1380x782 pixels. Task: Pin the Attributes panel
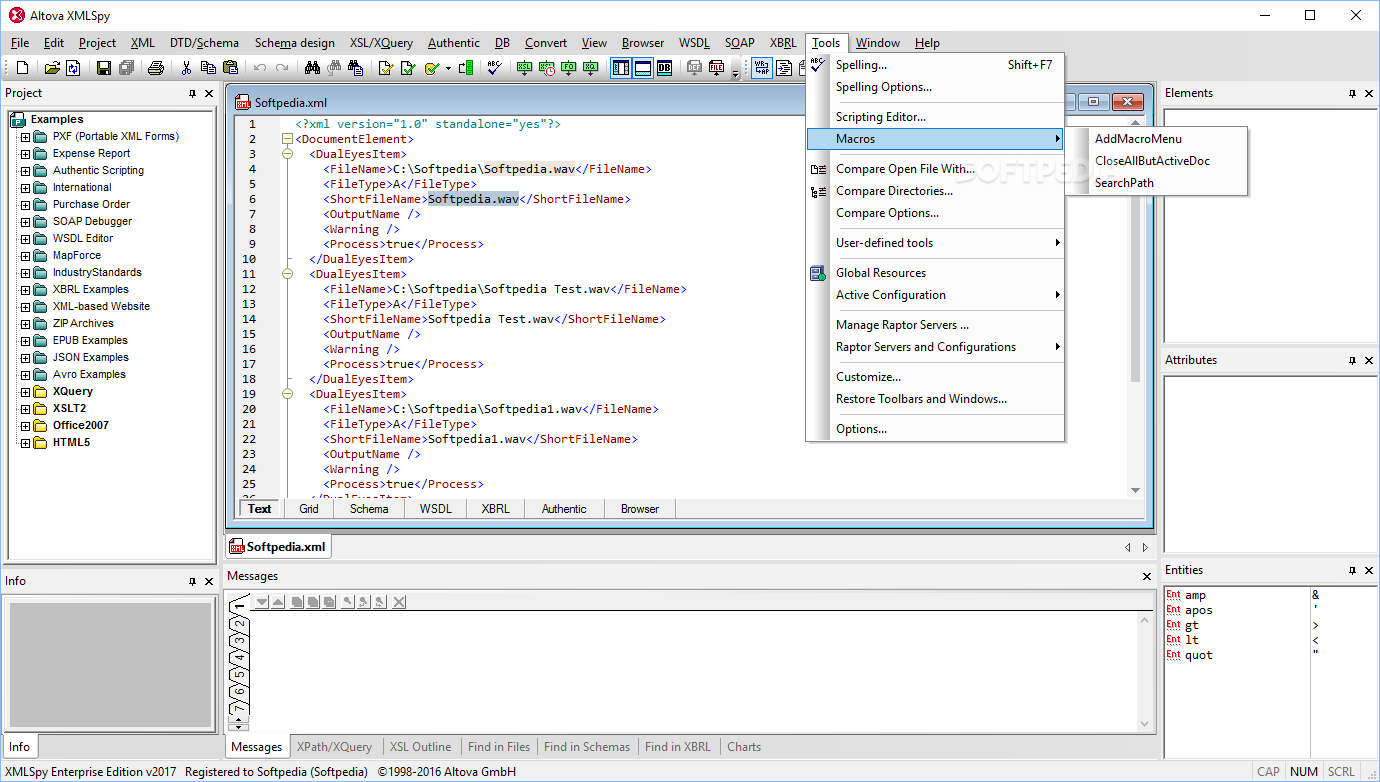(1352, 360)
